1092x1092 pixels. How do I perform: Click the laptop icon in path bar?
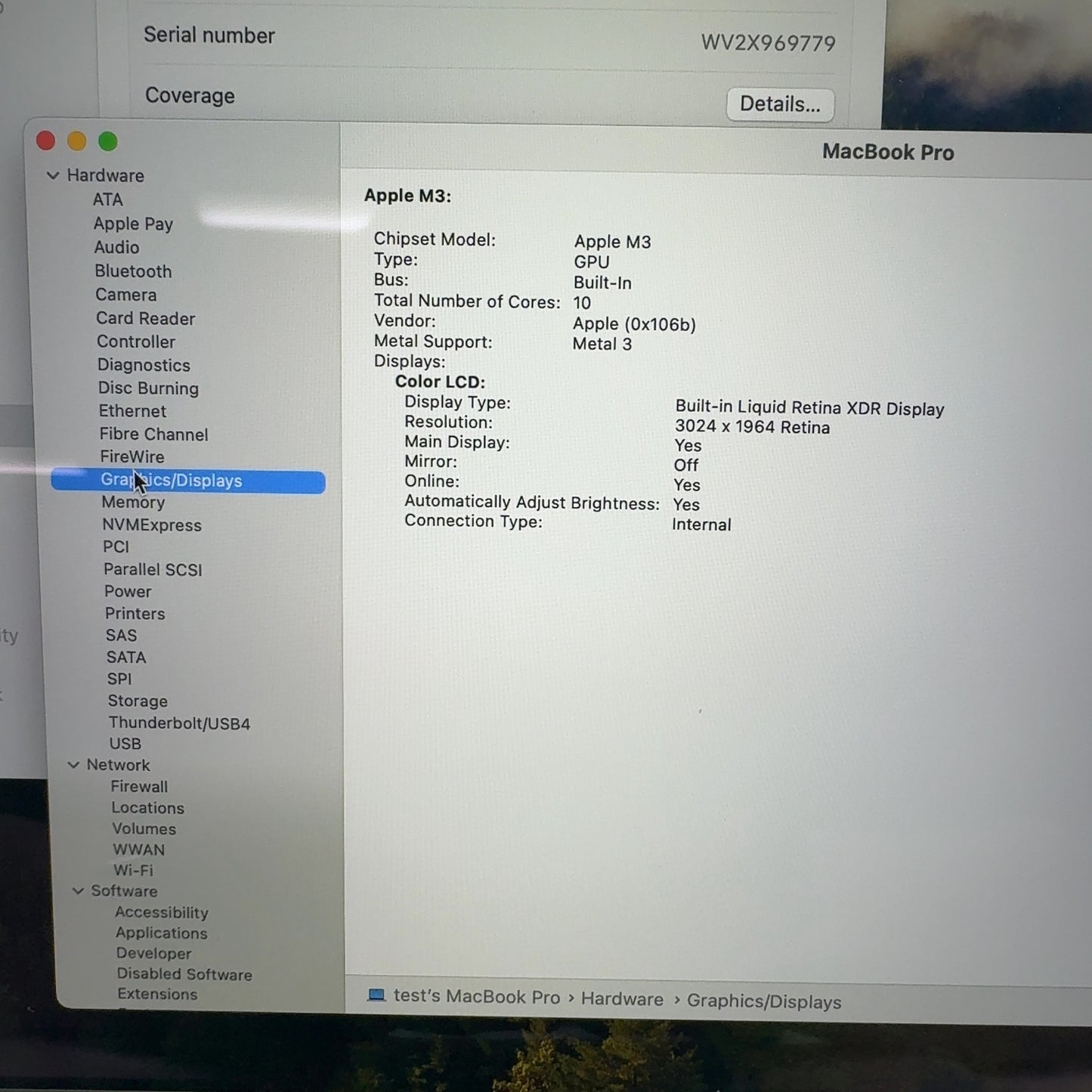pos(376,995)
